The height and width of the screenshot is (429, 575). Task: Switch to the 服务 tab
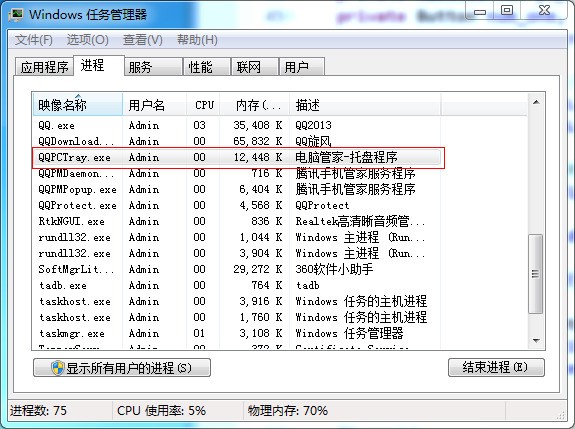pos(153,67)
